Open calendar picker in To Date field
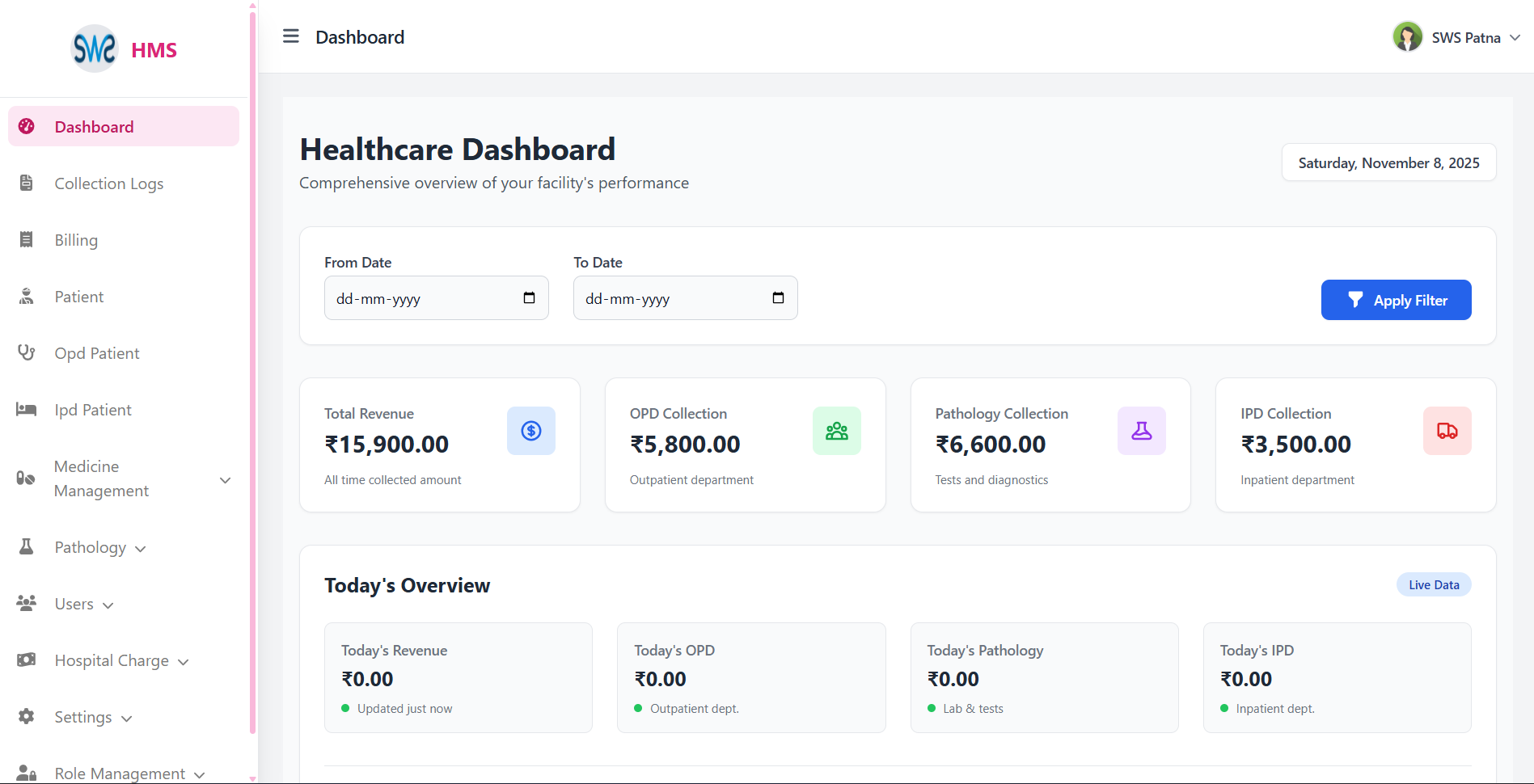The width and height of the screenshot is (1534, 784). [x=778, y=298]
